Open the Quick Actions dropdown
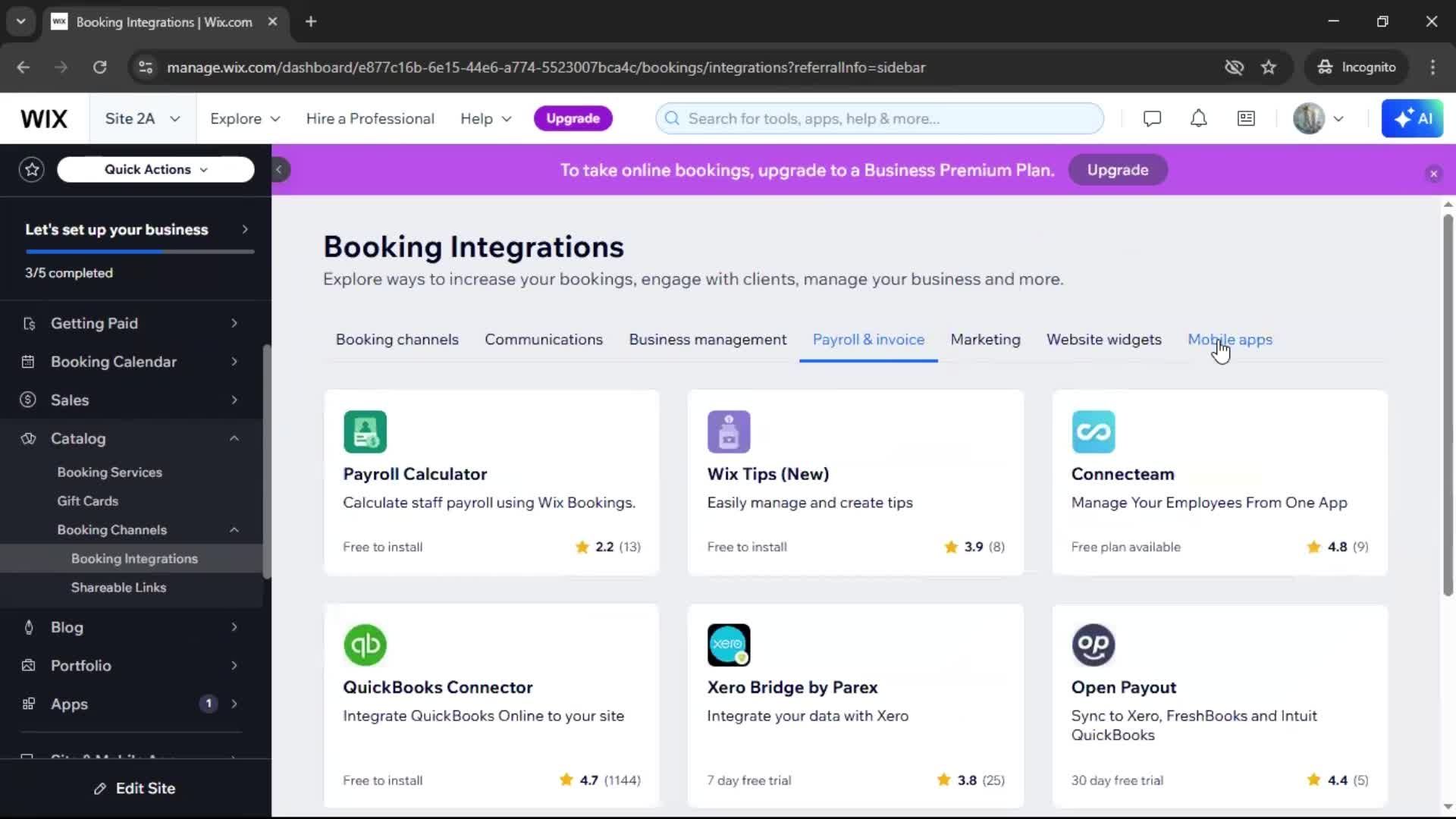The height and width of the screenshot is (819, 1456). (x=155, y=169)
